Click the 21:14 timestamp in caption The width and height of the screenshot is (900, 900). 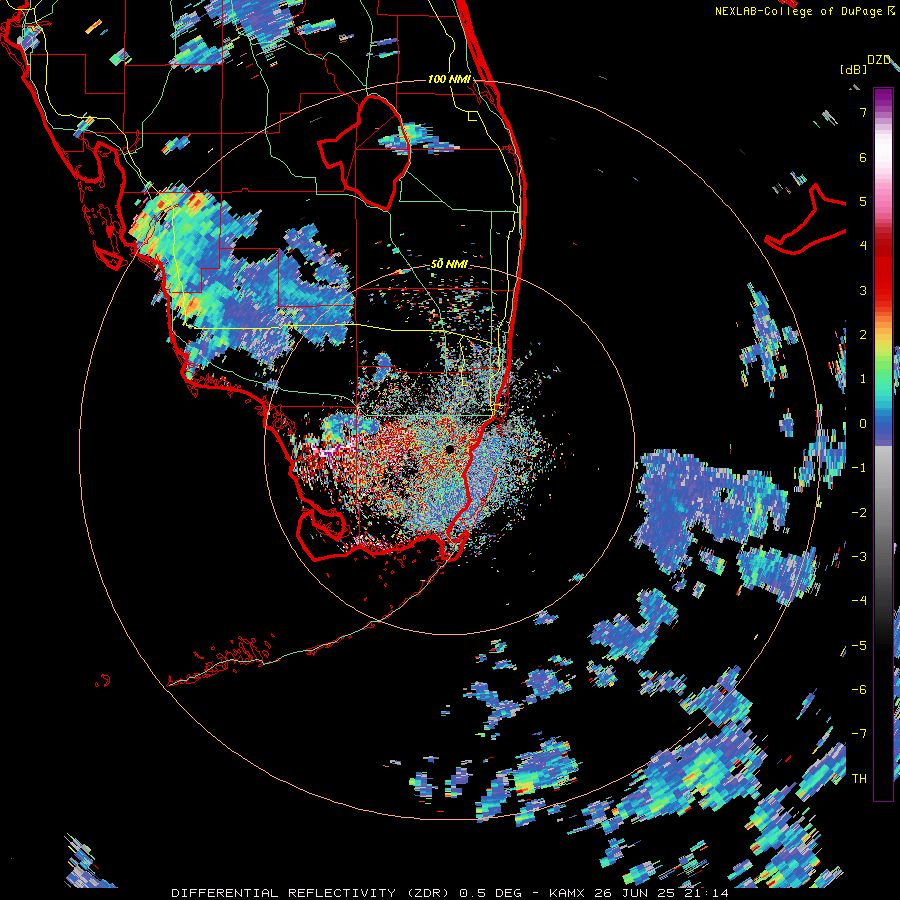click(x=705, y=893)
